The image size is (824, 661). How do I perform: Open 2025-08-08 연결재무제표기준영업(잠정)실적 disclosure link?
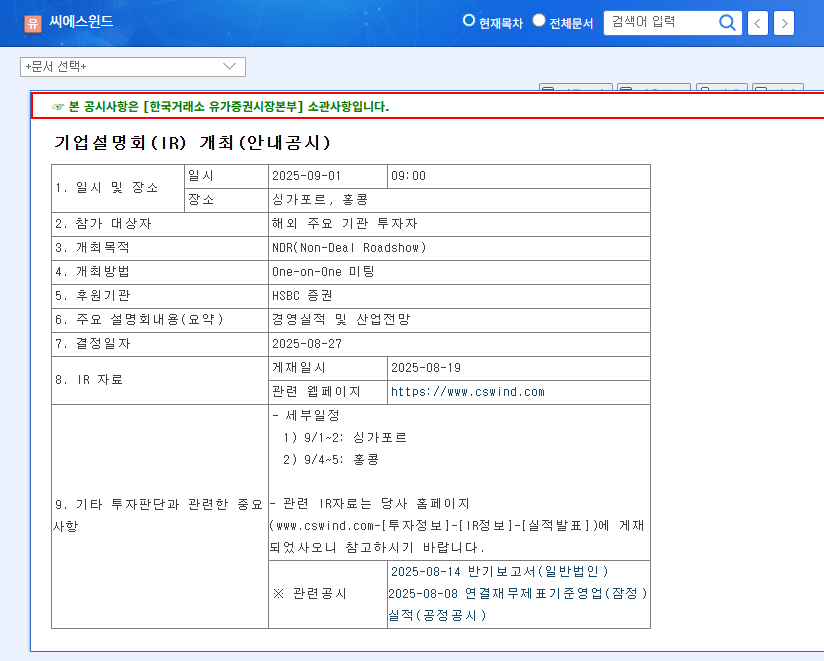518,604
